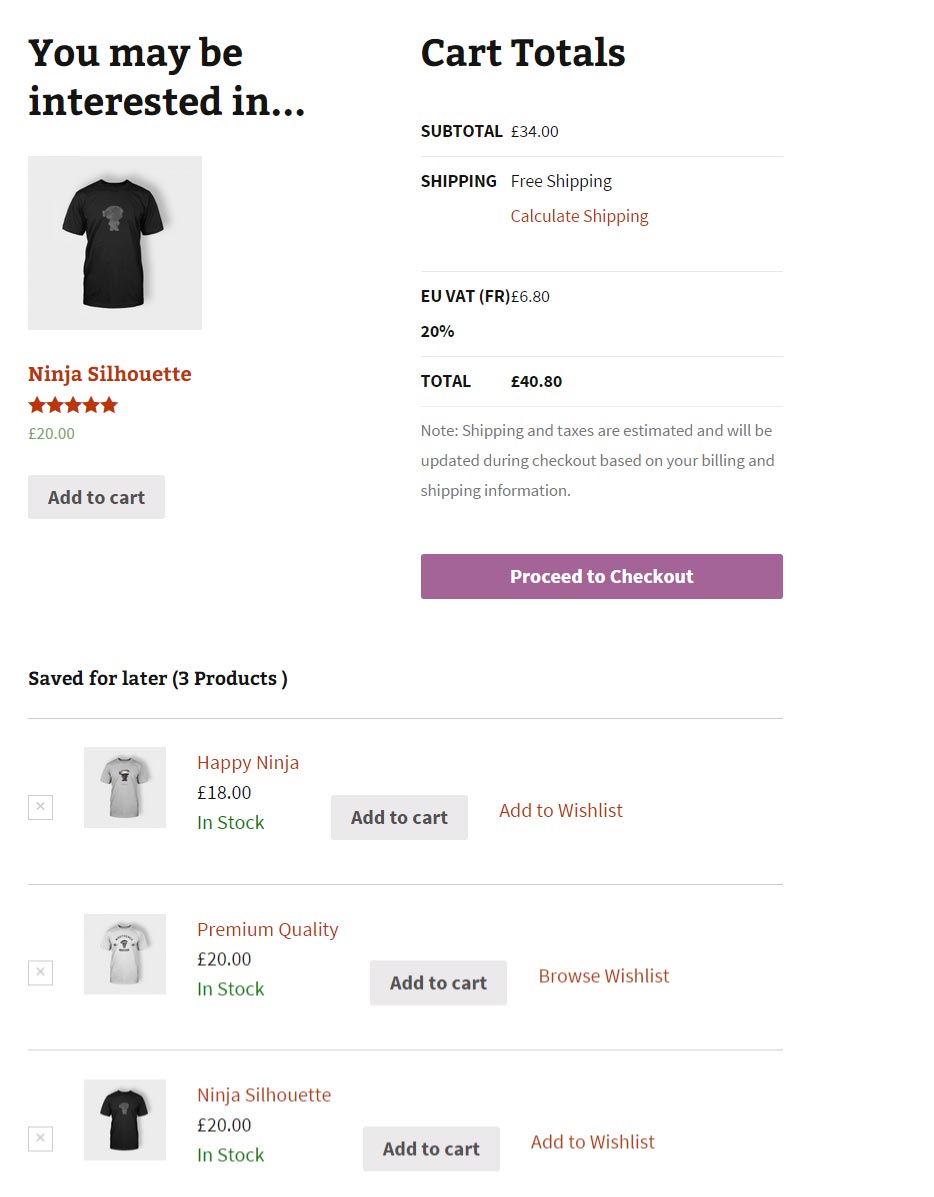Add saved Ninja Silhouette to cart
934x1197 pixels.
click(431, 1149)
